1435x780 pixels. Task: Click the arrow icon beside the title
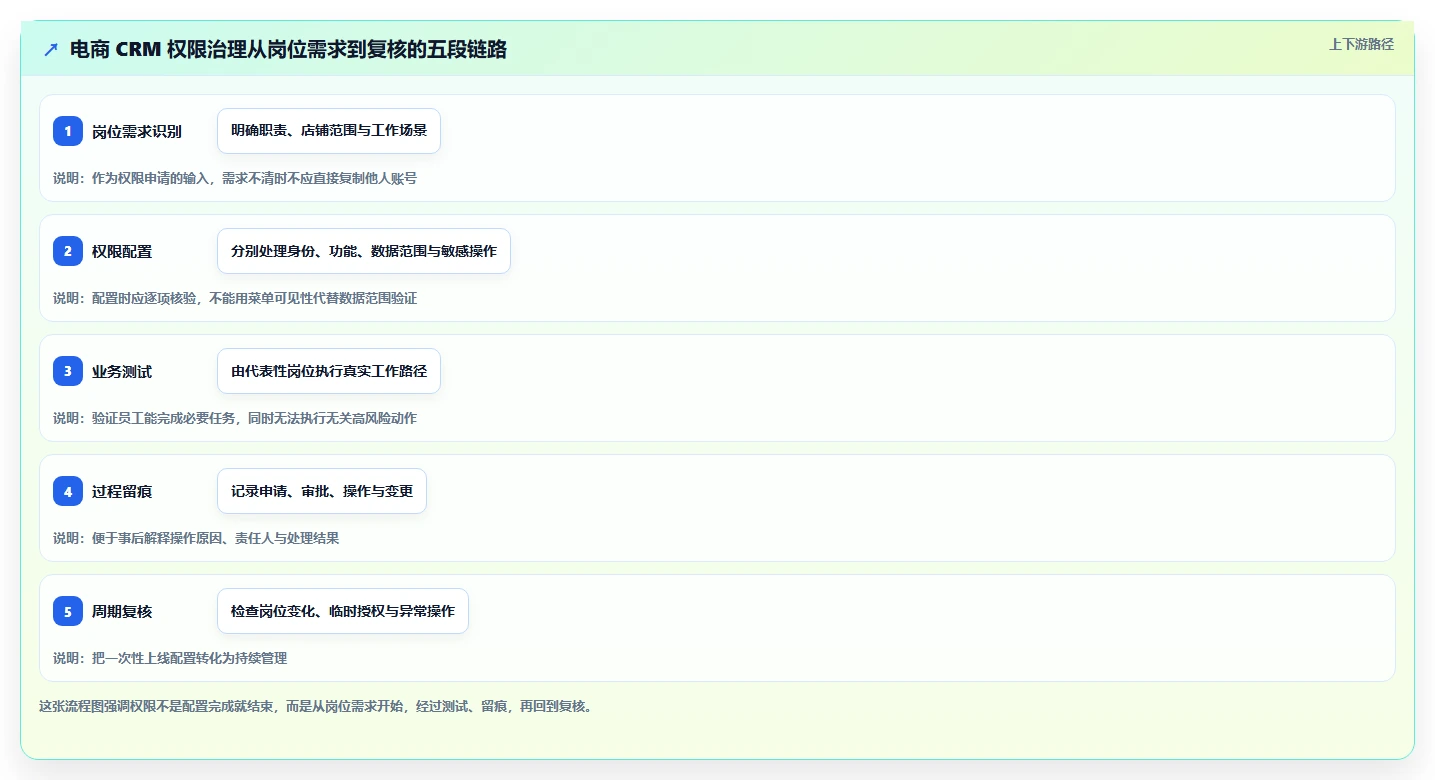click(x=51, y=49)
